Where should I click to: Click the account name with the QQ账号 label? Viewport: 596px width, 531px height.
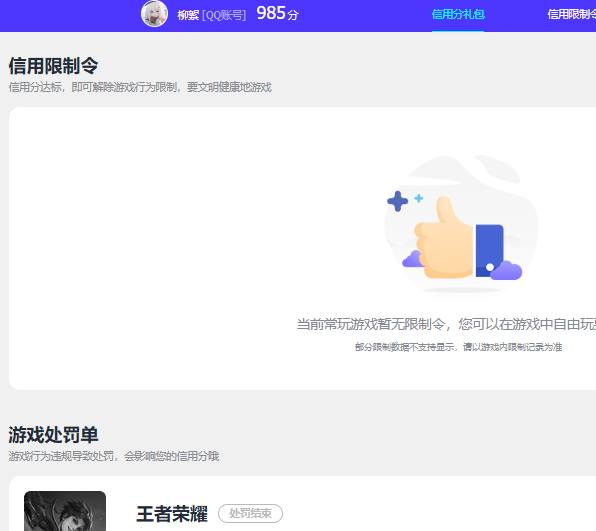coord(211,15)
